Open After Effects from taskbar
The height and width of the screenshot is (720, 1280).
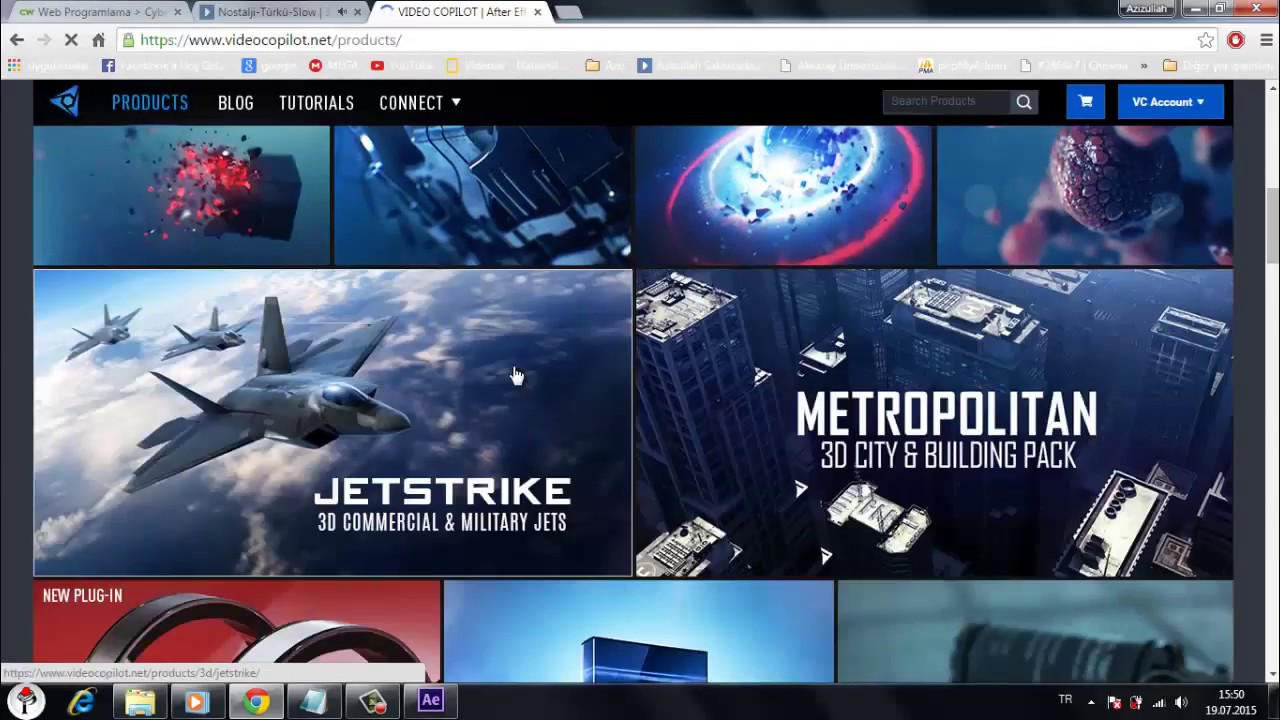(x=431, y=701)
